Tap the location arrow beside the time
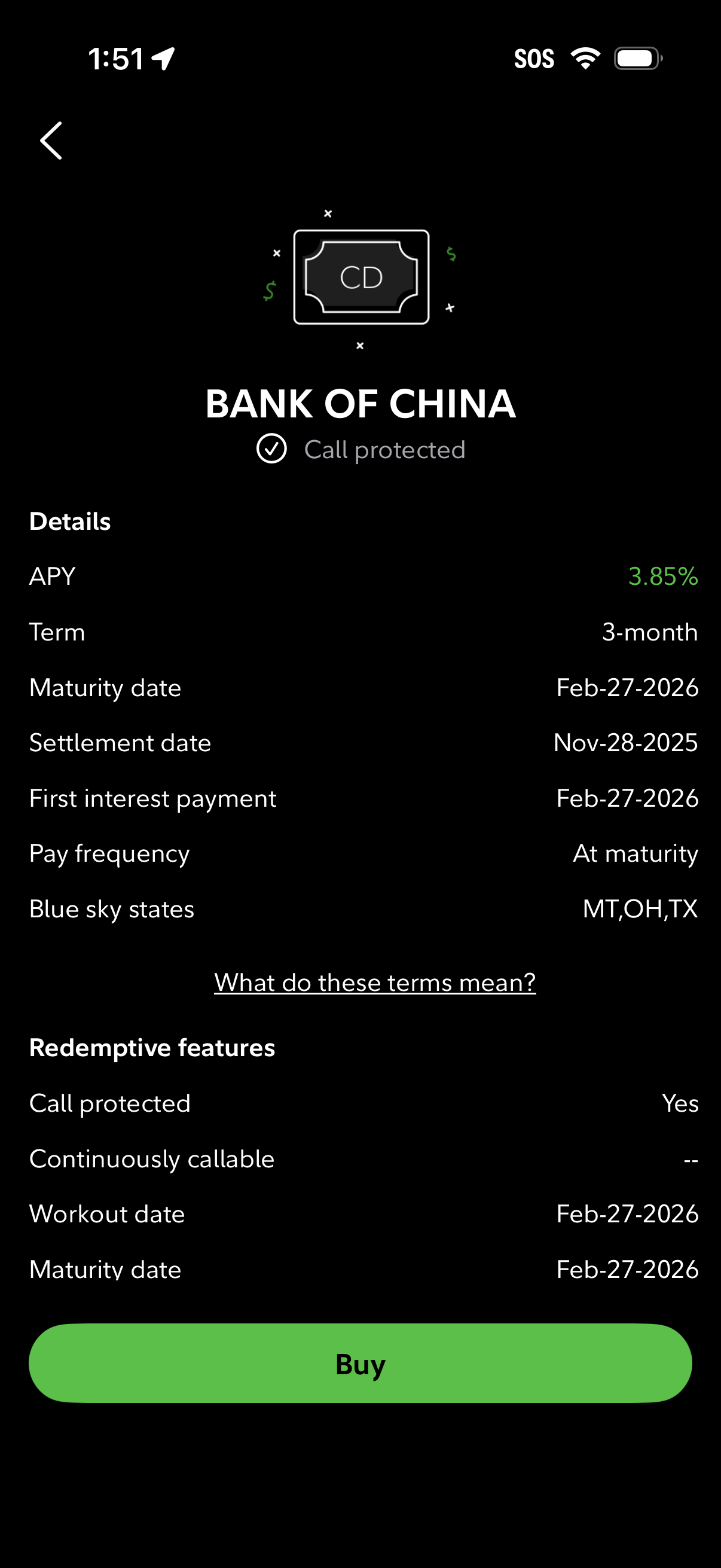 click(164, 59)
